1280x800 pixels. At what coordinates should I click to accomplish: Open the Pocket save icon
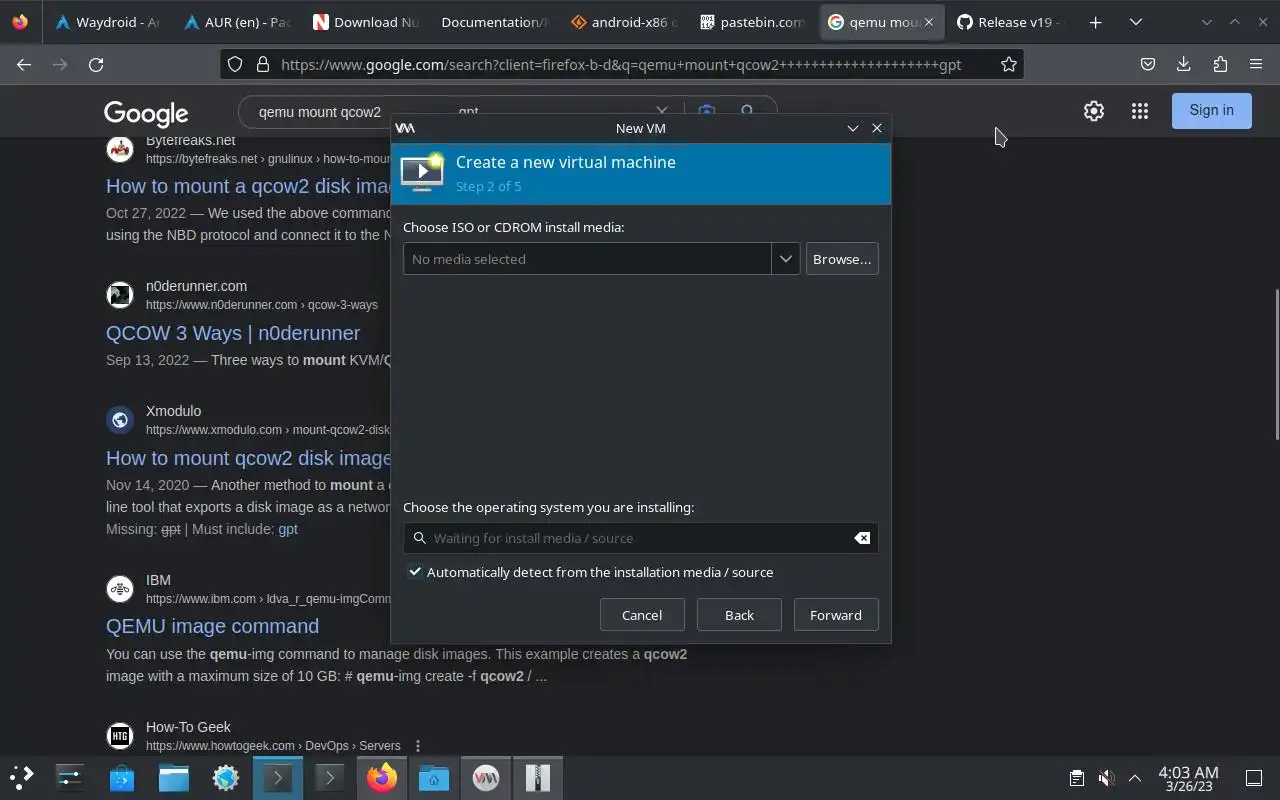click(x=1148, y=64)
